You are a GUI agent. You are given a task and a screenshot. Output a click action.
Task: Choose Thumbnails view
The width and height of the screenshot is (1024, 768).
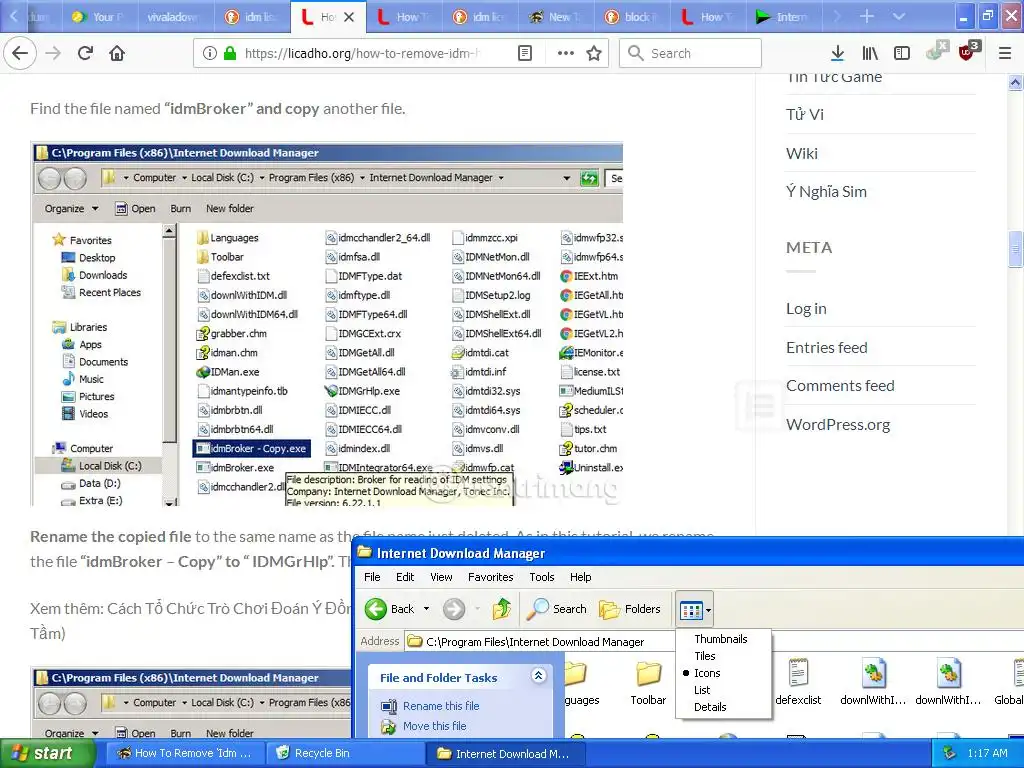click(720, 639)
